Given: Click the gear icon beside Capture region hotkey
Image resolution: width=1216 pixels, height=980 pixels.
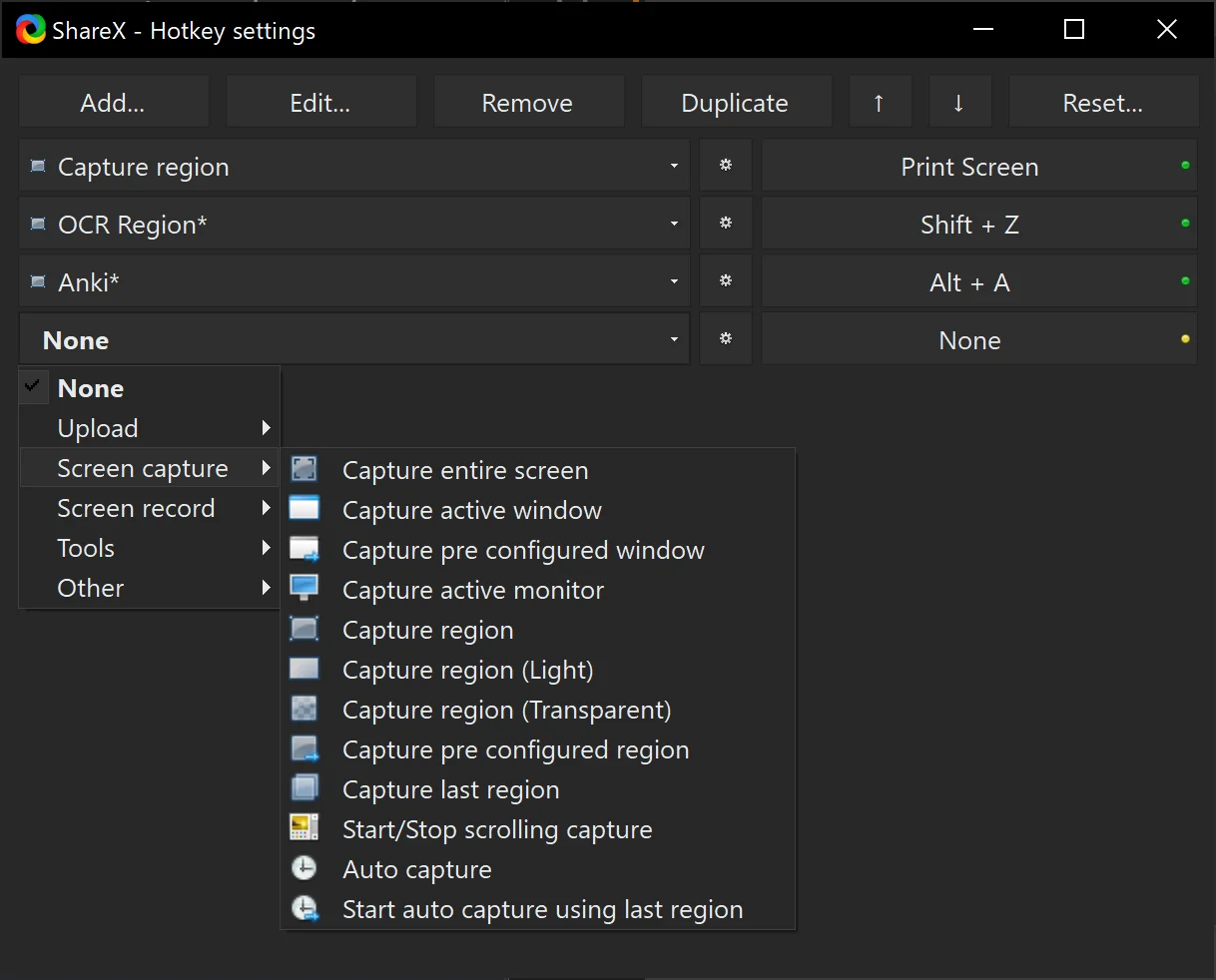Looking at the screenshot, I should coord(726,165).
